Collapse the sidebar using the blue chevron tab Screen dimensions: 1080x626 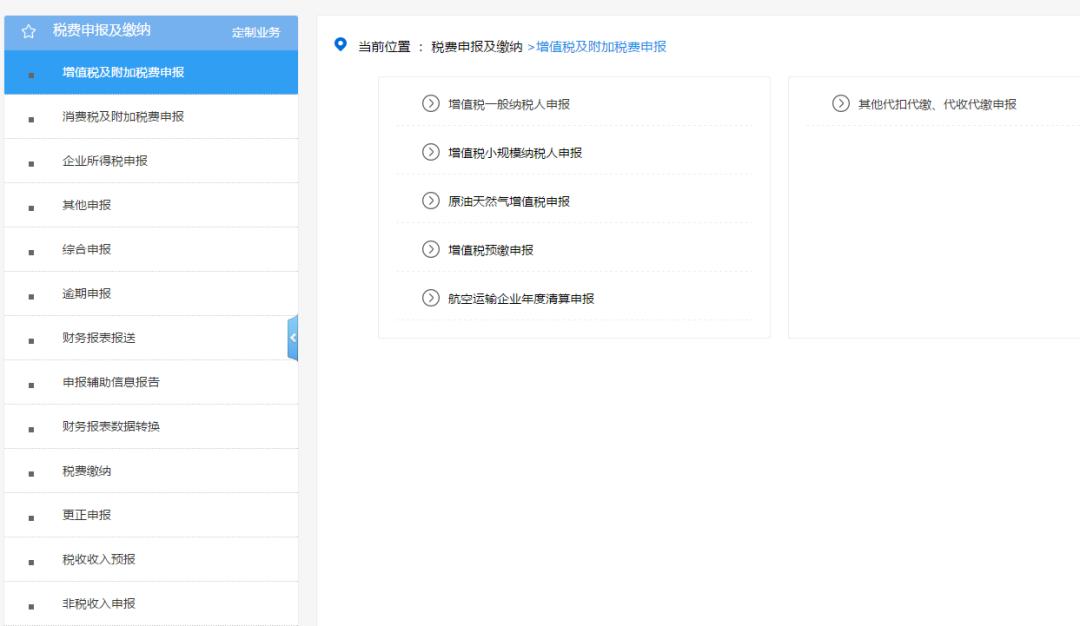point(293,338)
